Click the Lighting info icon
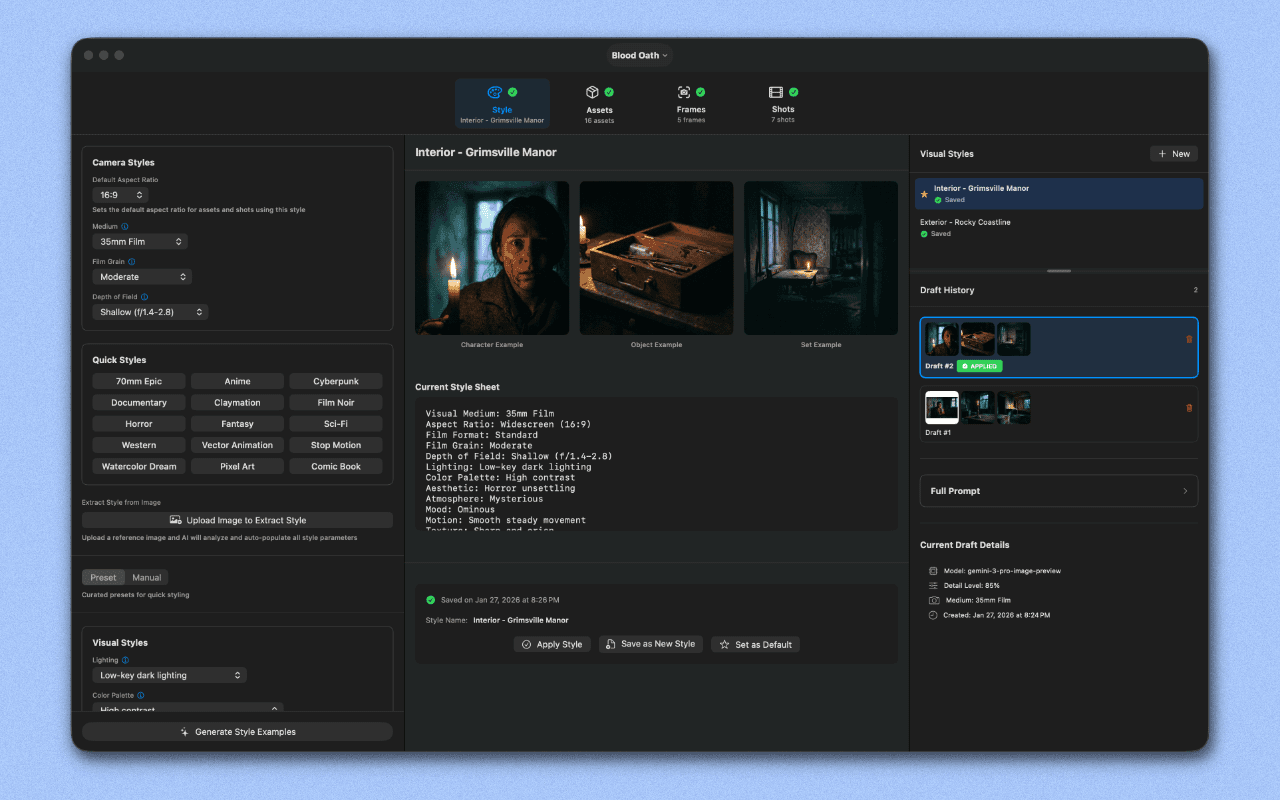 pyautogui.click(x=124, y=660)
